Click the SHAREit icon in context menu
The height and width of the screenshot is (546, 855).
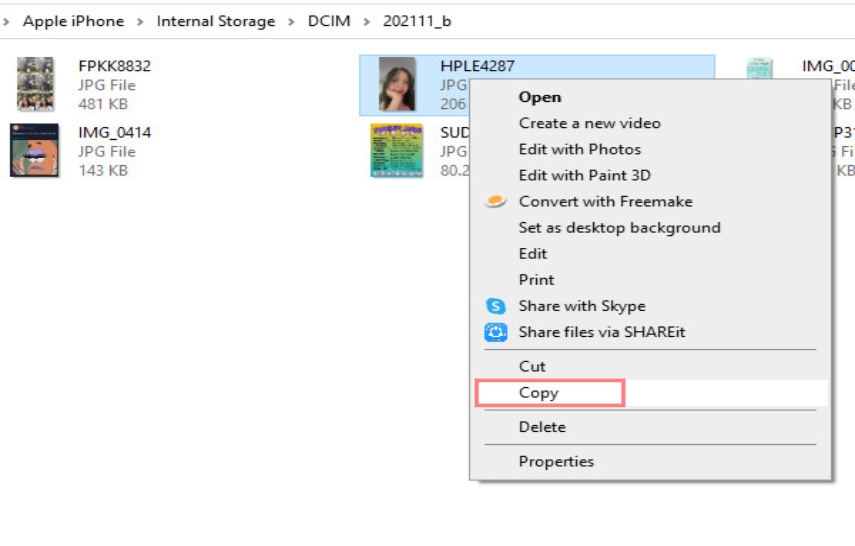(x=496, y=332)
